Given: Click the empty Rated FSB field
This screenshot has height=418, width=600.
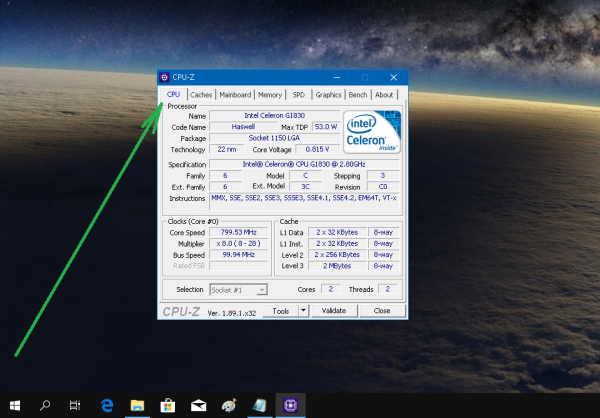Looking at the screenshot, I should tap(239, 266).
